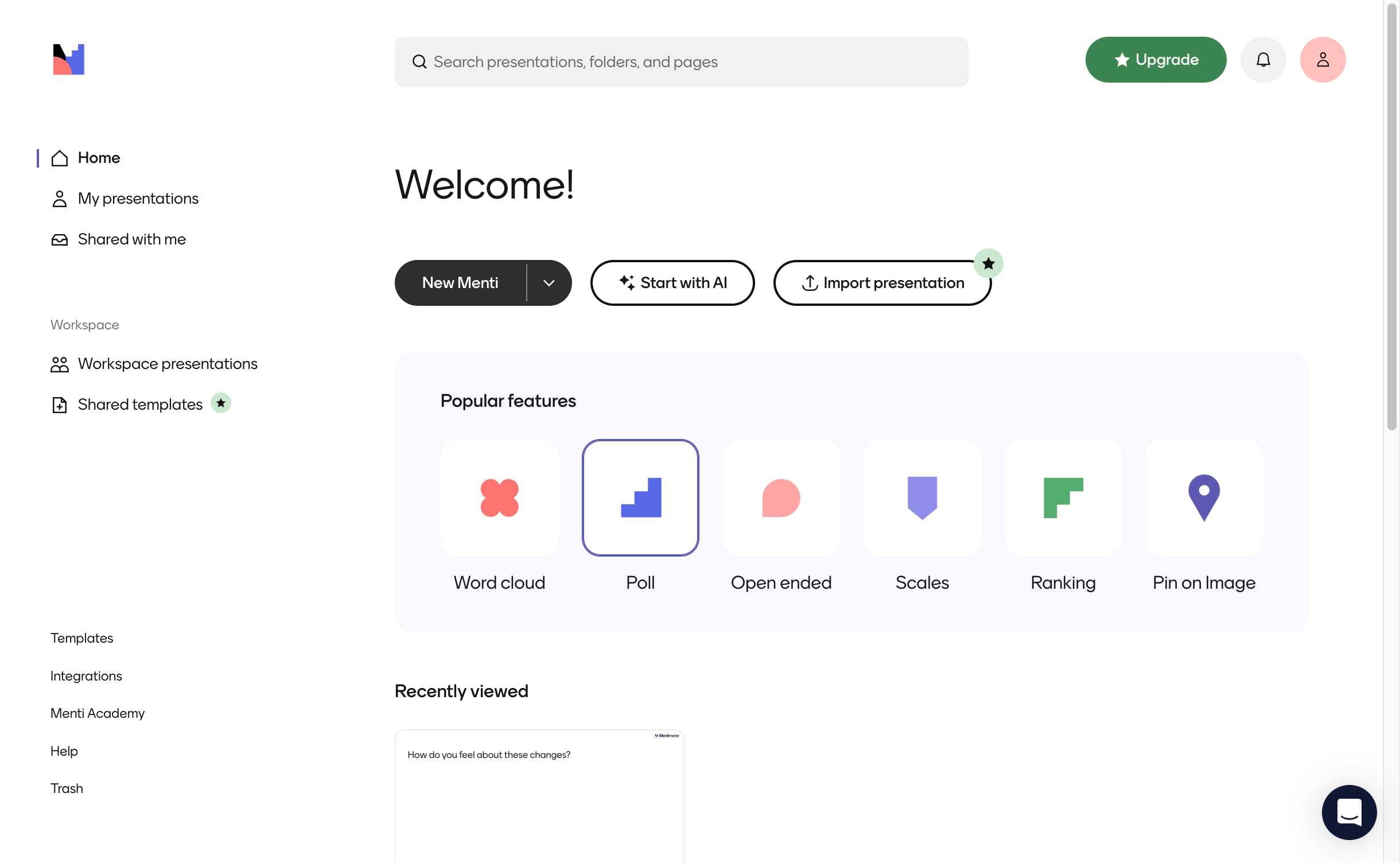
Task: Open Integrations link
Action: click(x=86, y=676)
